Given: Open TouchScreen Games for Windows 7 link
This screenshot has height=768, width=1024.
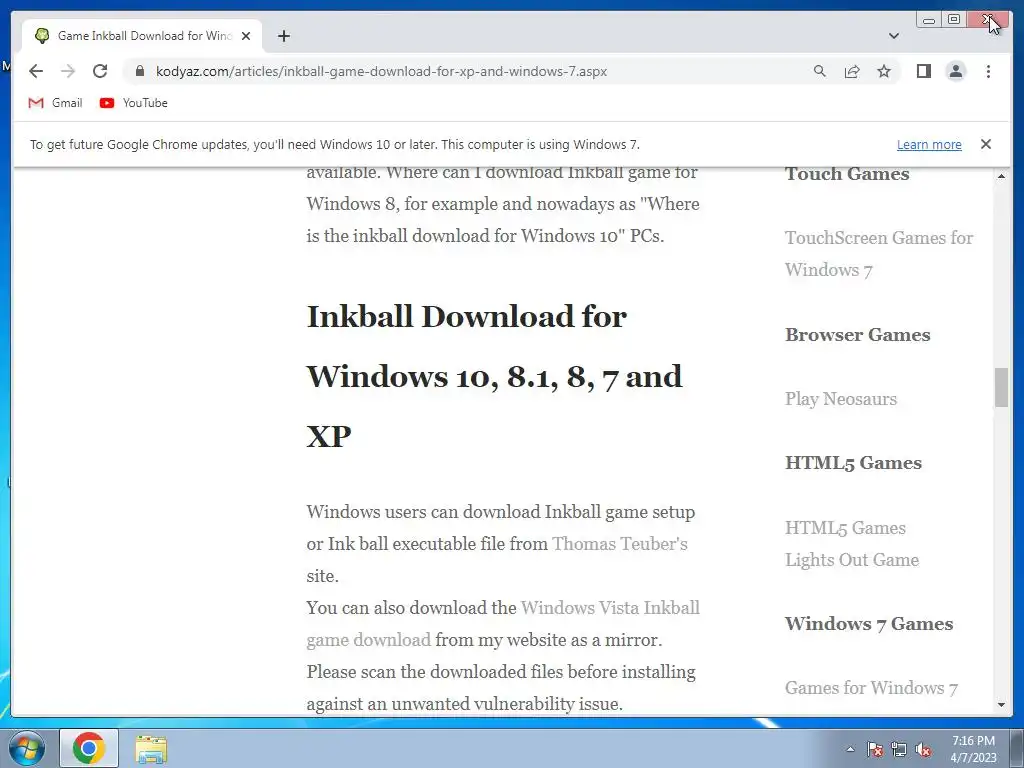Looking at the screenshot, I should click(x=879, y=253).
